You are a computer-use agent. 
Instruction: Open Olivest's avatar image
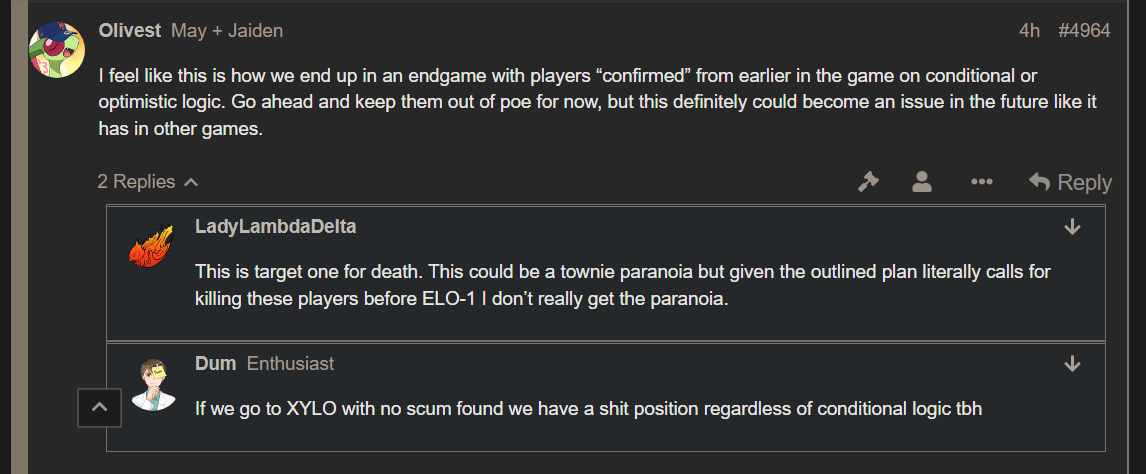56,50
